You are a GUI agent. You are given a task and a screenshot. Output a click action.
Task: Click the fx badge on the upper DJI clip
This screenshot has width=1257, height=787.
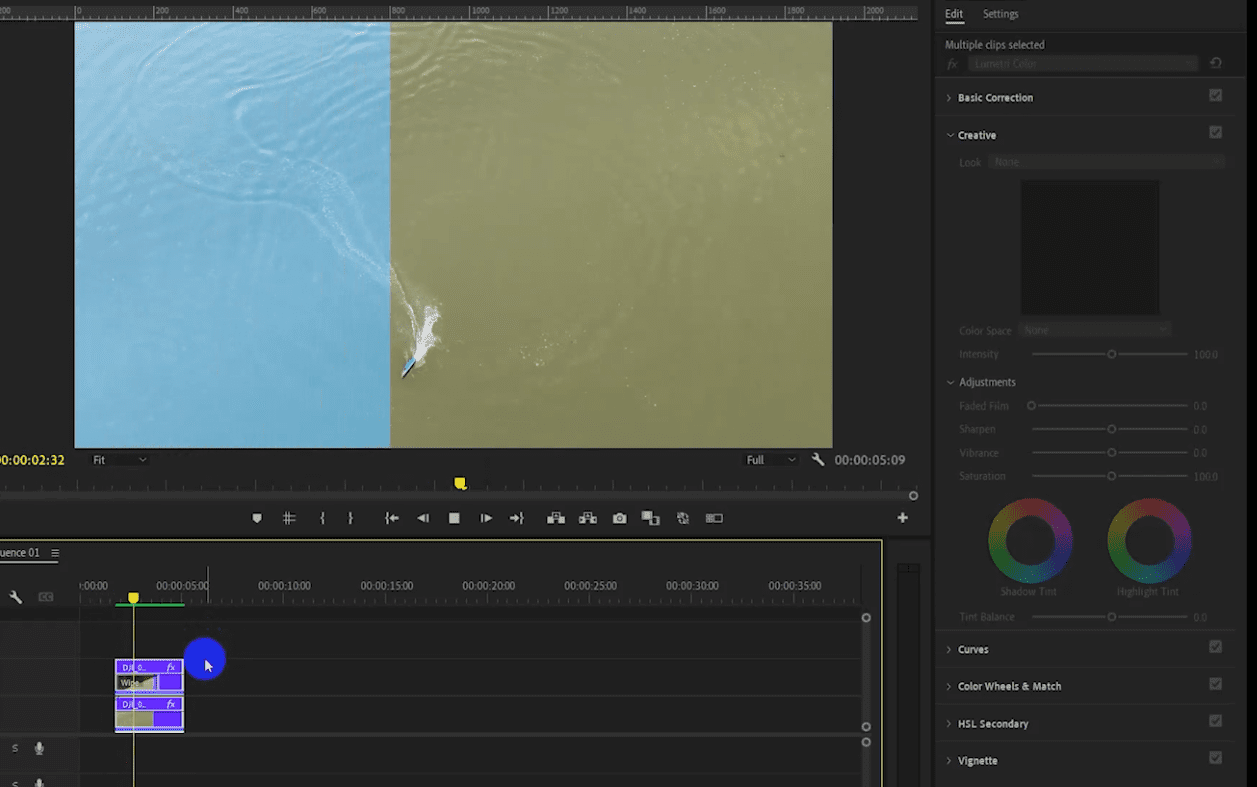tap(171, 667)
